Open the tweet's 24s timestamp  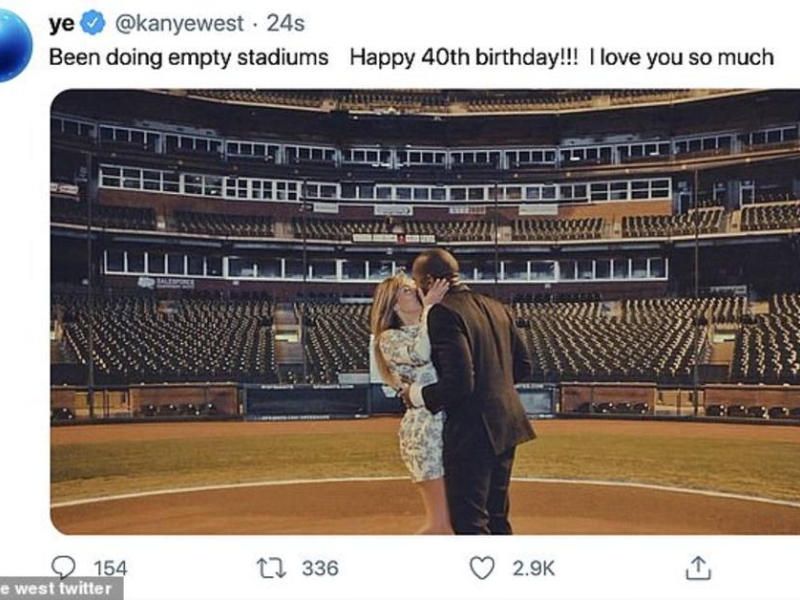285,24
